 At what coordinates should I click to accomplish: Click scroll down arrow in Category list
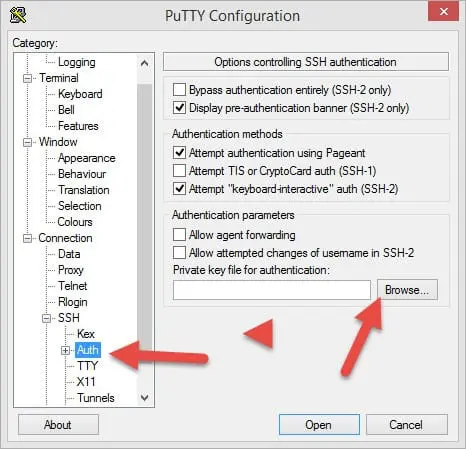[x=145, y=397]
